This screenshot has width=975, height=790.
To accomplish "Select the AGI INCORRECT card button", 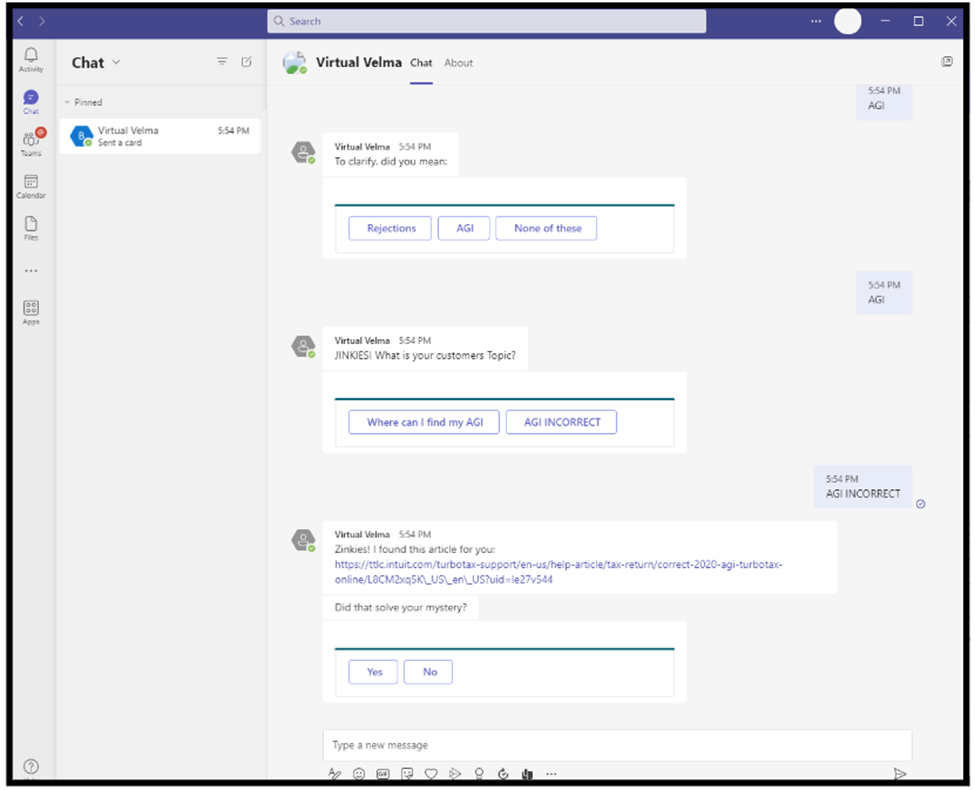I will point(561,422).
